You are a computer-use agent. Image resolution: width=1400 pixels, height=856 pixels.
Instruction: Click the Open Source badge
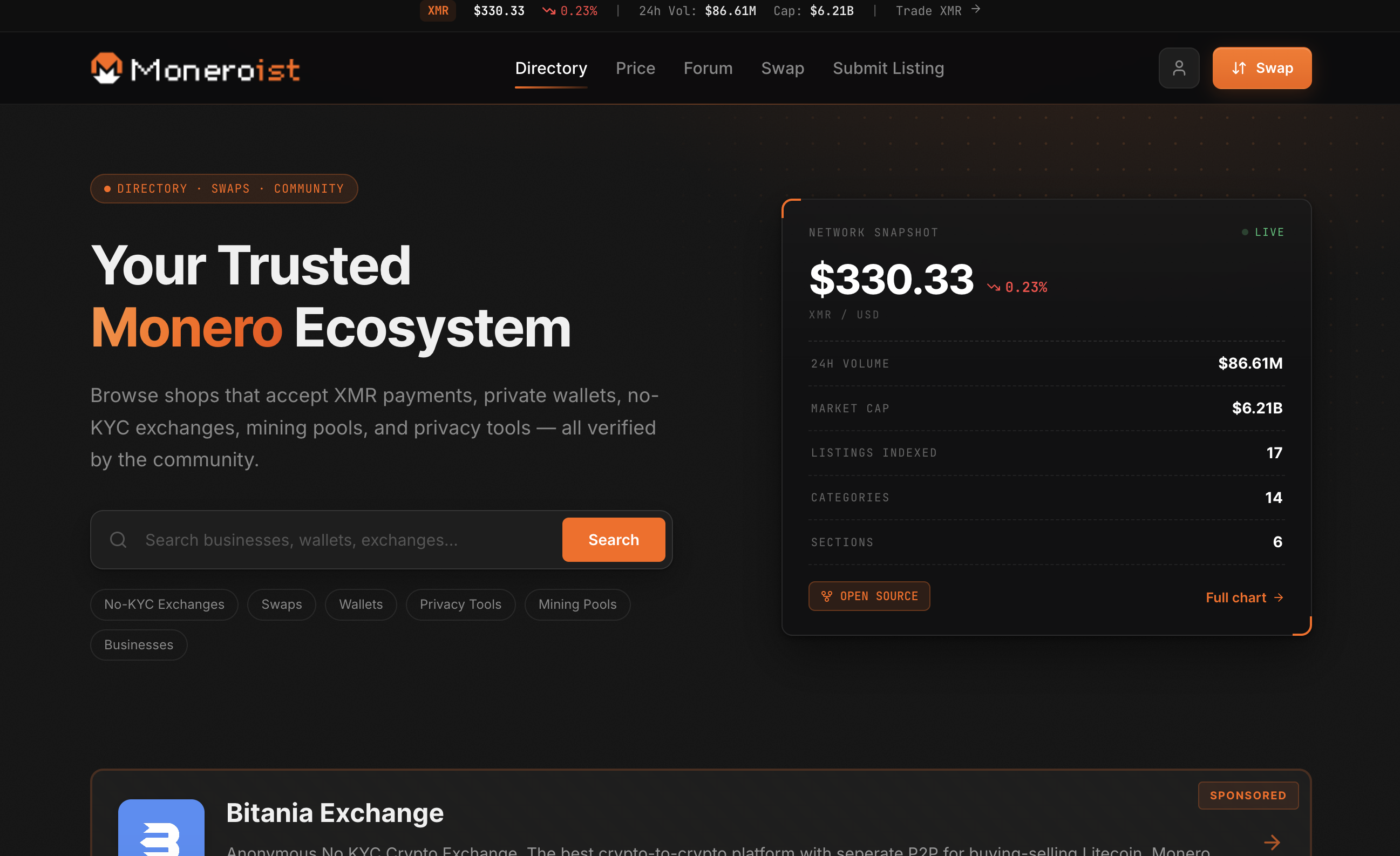[x=869, y=596]
